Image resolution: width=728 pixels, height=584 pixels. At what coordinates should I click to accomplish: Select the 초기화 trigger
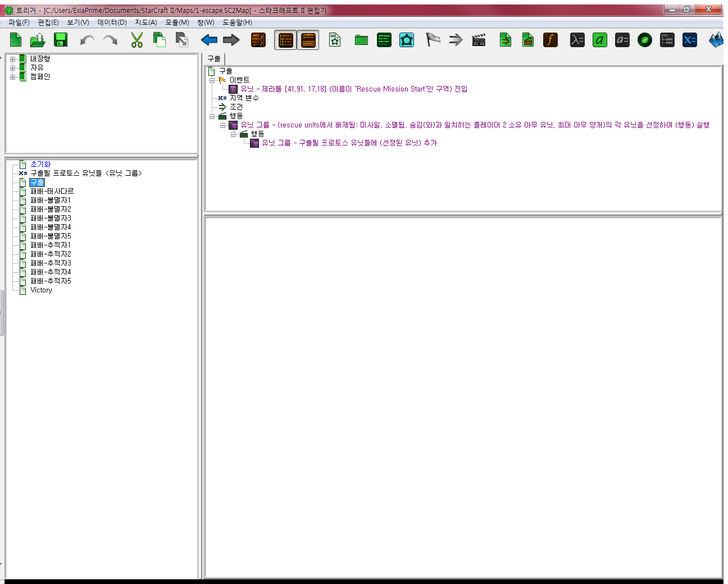[40, 164]
